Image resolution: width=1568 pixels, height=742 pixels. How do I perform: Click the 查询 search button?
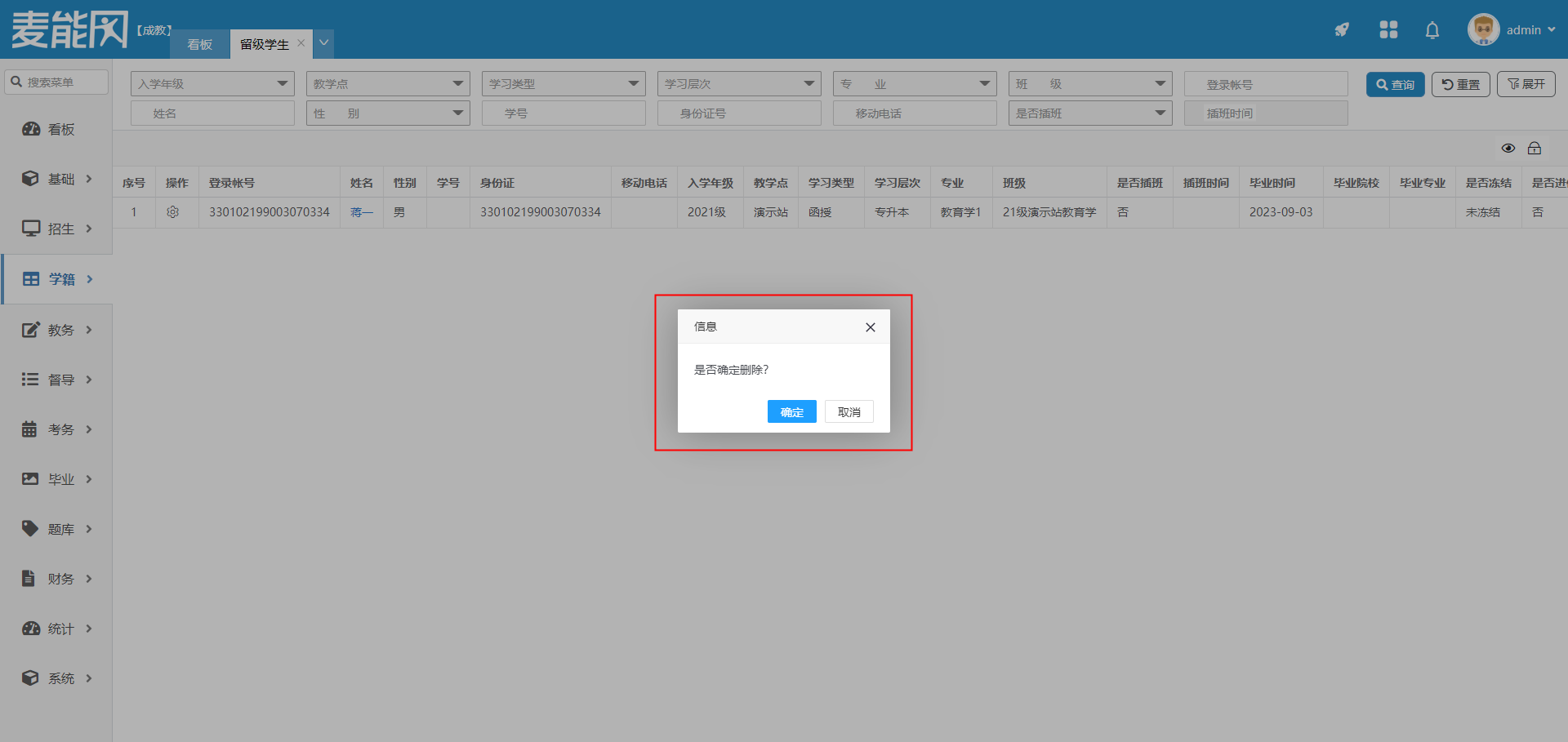[1395, 85]
